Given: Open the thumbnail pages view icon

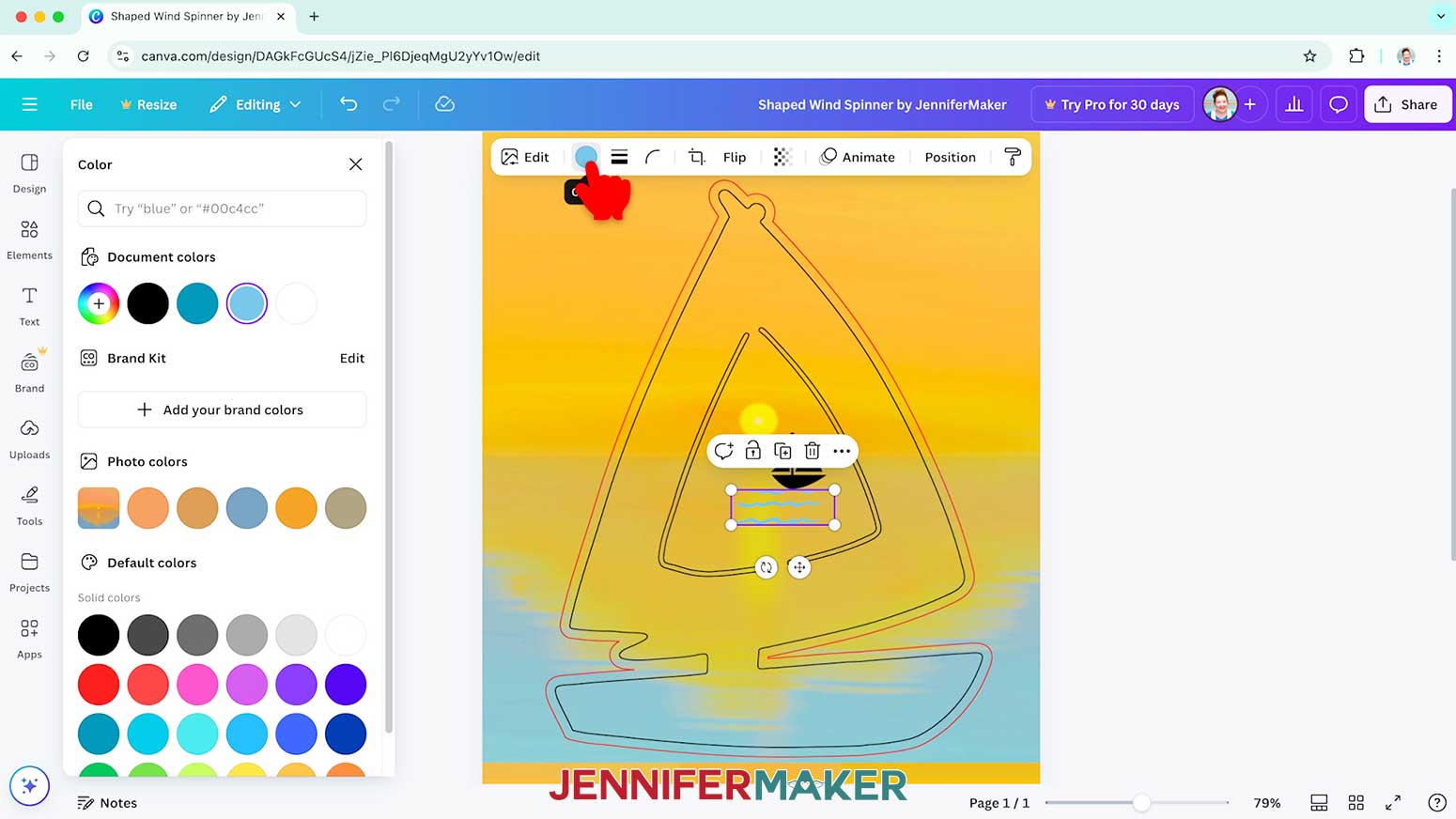Looking at the screenshot, I should coord(1319,803).
